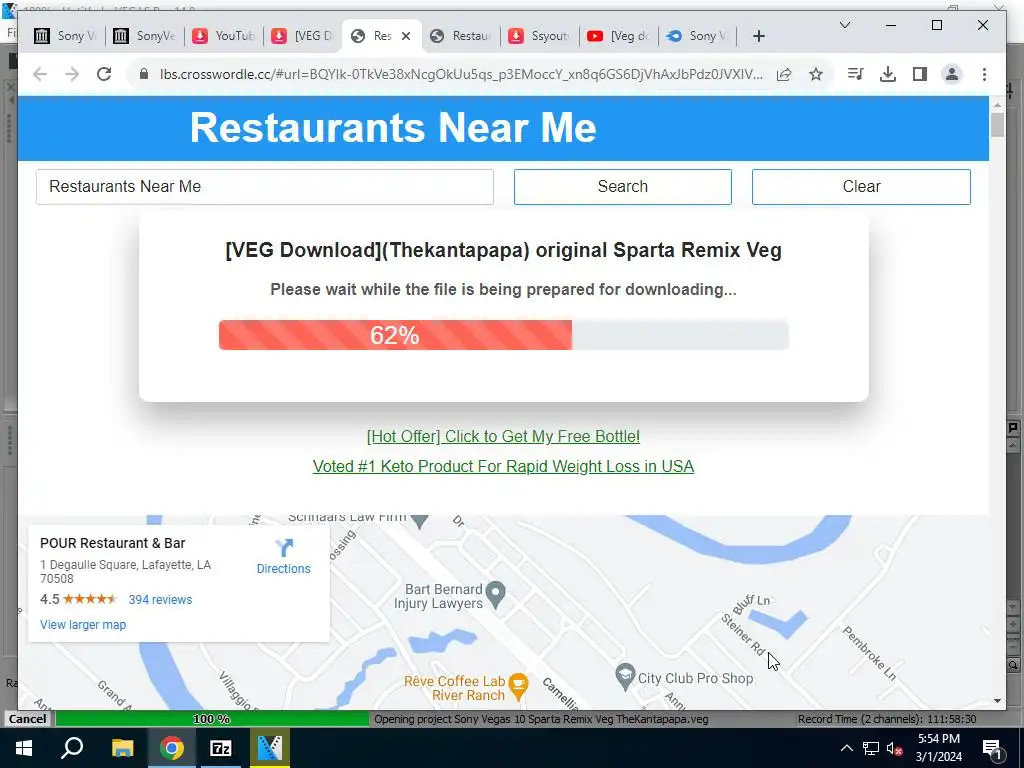The width and height of the screenshot is (1024, 768).
Task: Switch to the Ssyout tab
Action: pos(541,36)
